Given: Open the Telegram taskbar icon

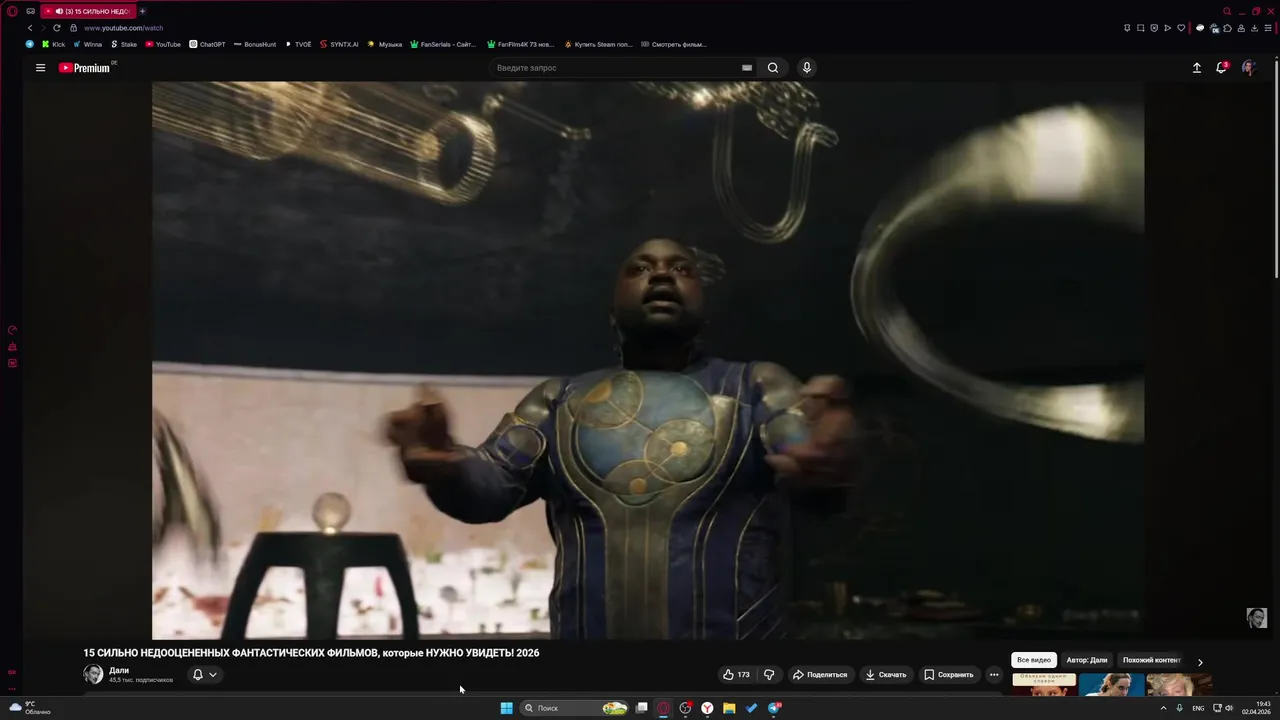Looking at the screenshot, I should click(x=774, y=708).
